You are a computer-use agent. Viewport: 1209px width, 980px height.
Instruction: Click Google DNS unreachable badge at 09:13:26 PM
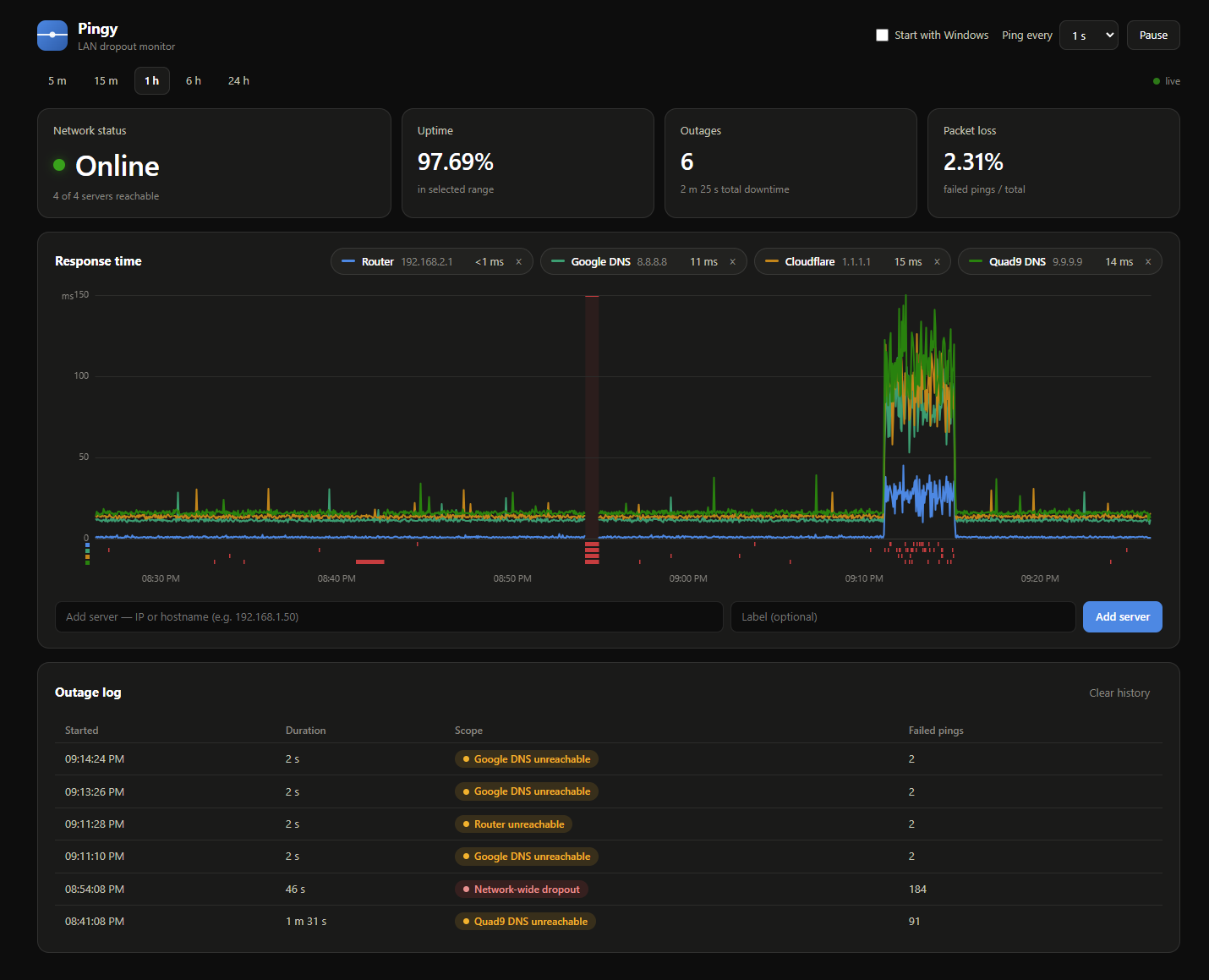pos(526,791)
